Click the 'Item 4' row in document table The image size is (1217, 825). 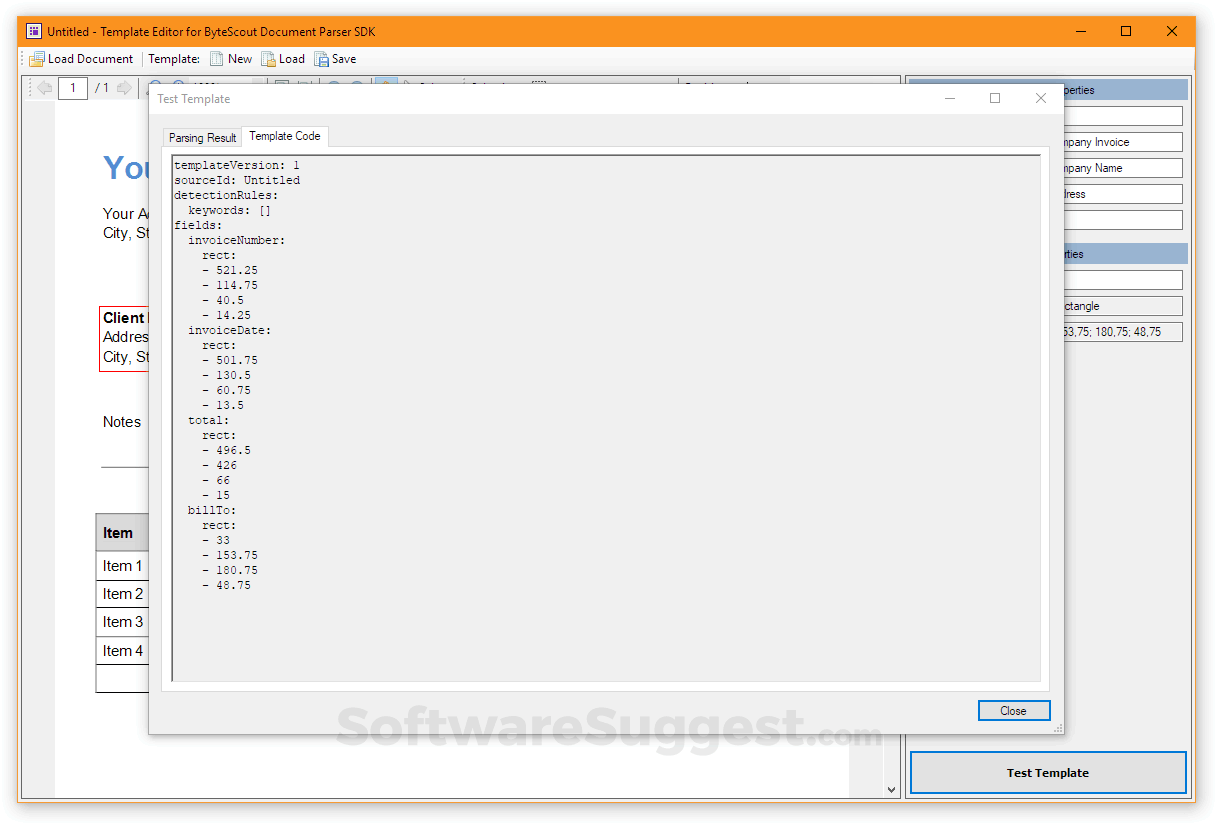click(122, 651)
